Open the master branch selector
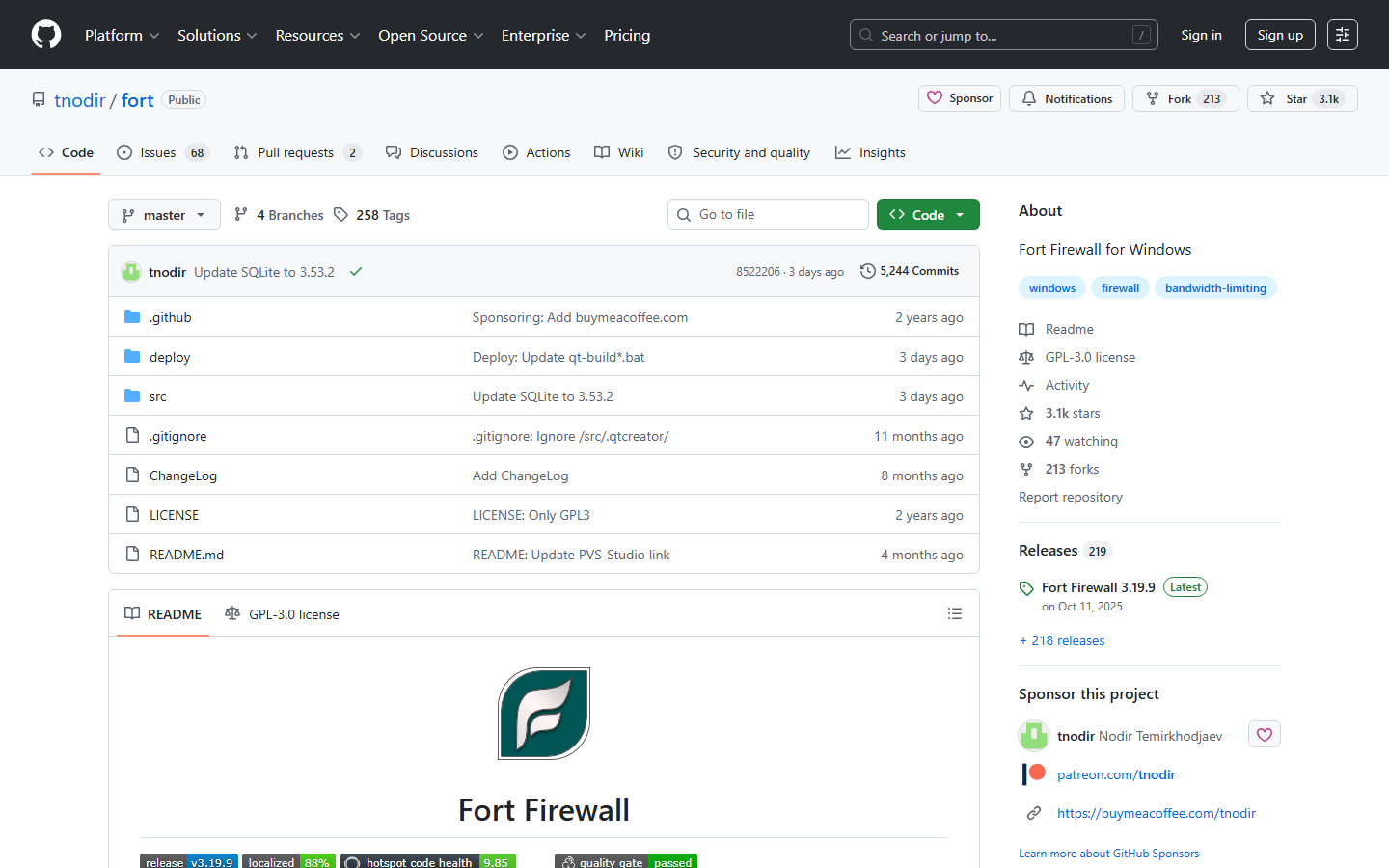 pyautogui.click(x=164, y=214)
